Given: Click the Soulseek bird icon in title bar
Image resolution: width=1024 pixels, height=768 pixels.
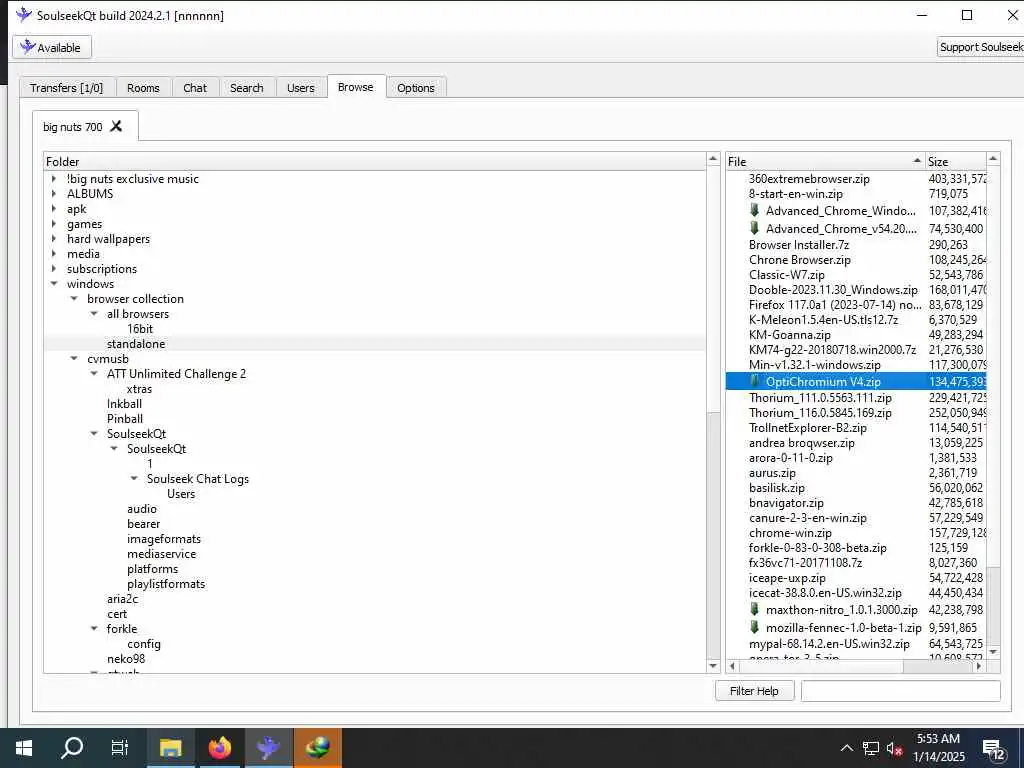Looking at the screenshot, I should click(24, 14).
